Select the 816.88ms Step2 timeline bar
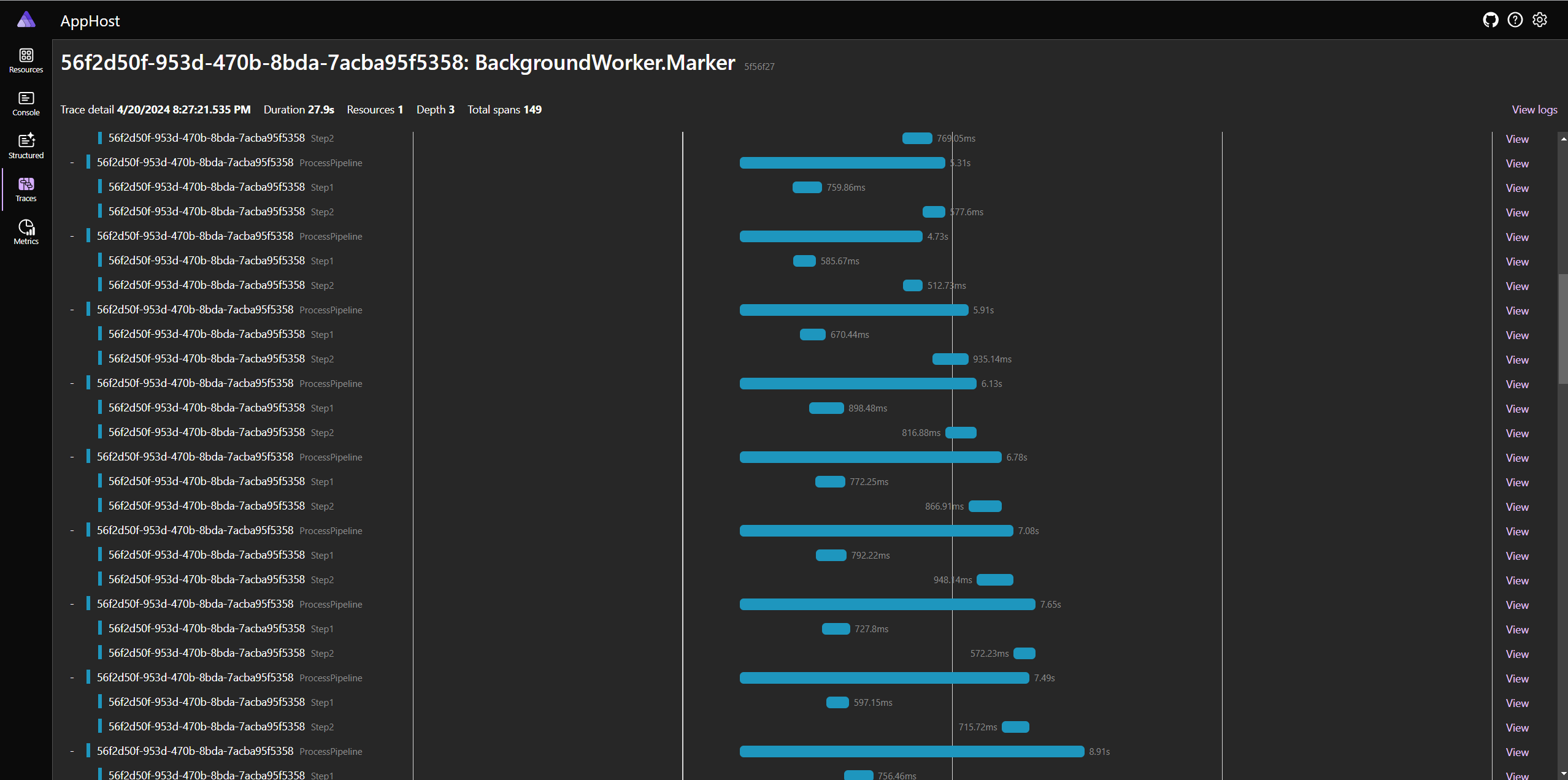The image size is (1568, 780). [x=961, y=432]
